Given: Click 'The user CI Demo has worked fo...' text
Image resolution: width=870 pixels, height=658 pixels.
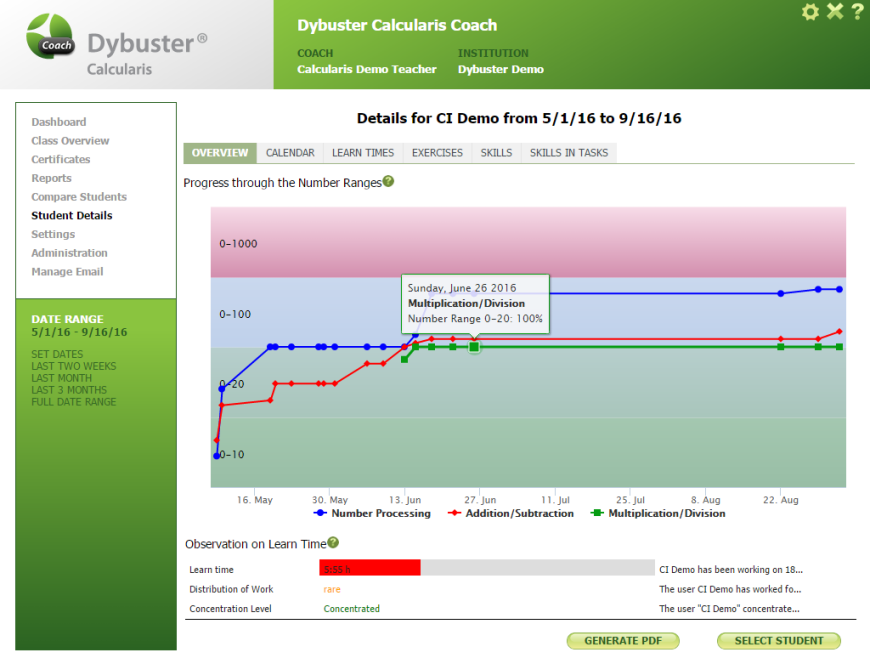Looking at the screenshot, I should tap(730, 589).
